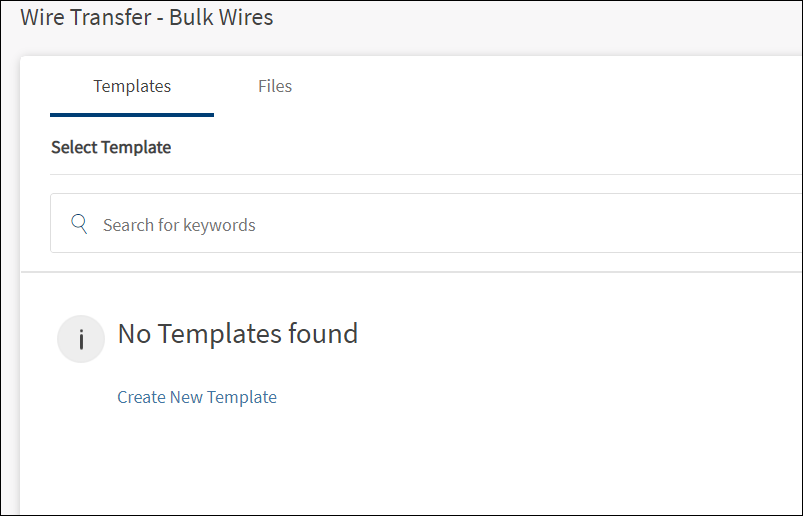Show bulk wire Files view
The height and width of the screenshot is (516, 803).
click(275, 86)
